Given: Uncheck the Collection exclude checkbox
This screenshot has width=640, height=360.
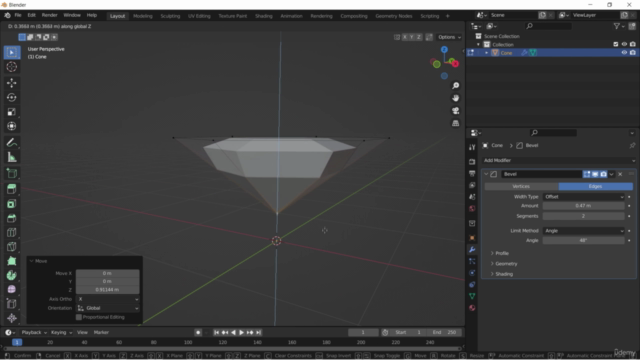Looking at the screenshot, I should coord(616,44).
